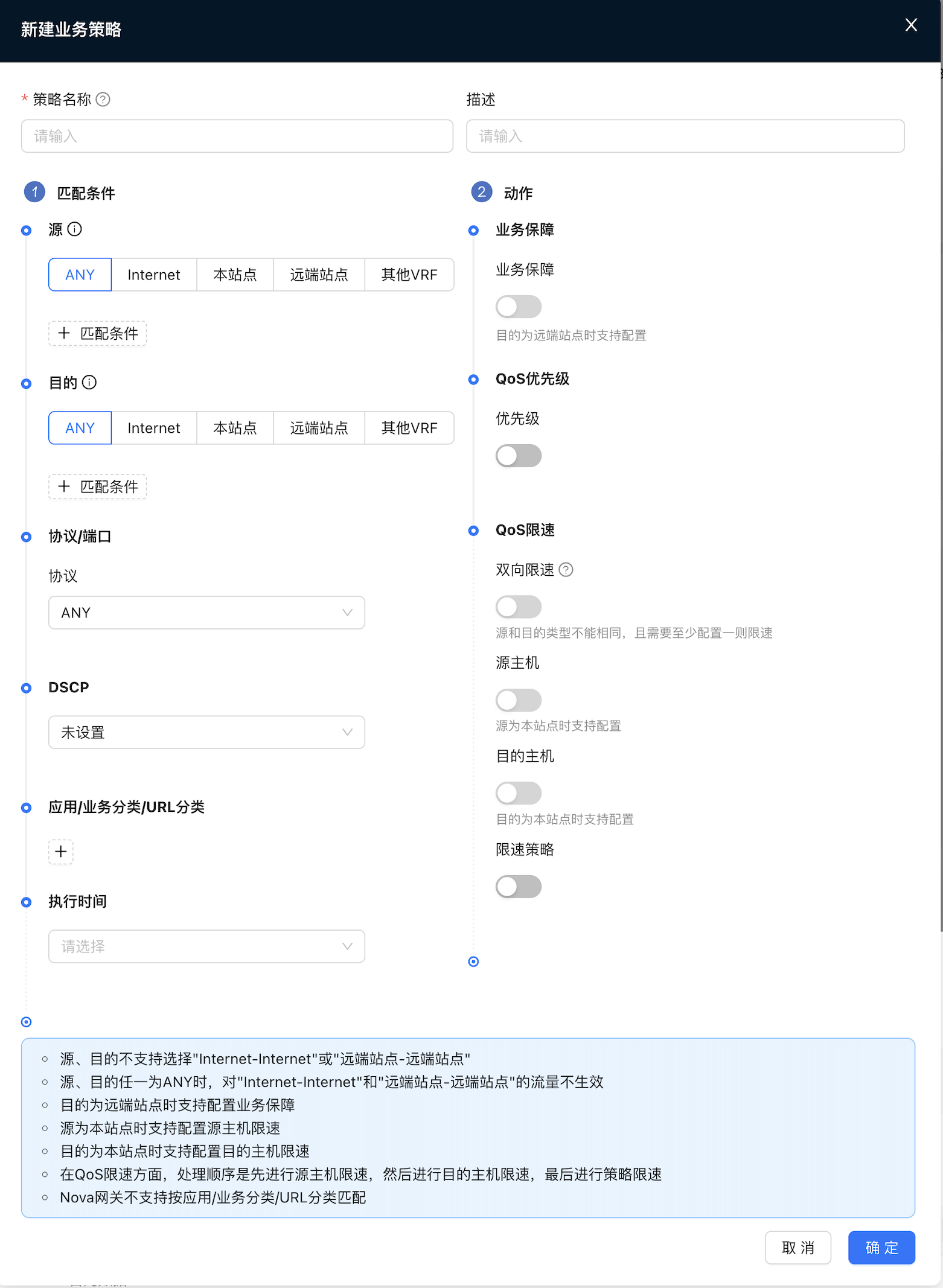Select 远端站点 under 源
943x1288 pixels.
319,275
